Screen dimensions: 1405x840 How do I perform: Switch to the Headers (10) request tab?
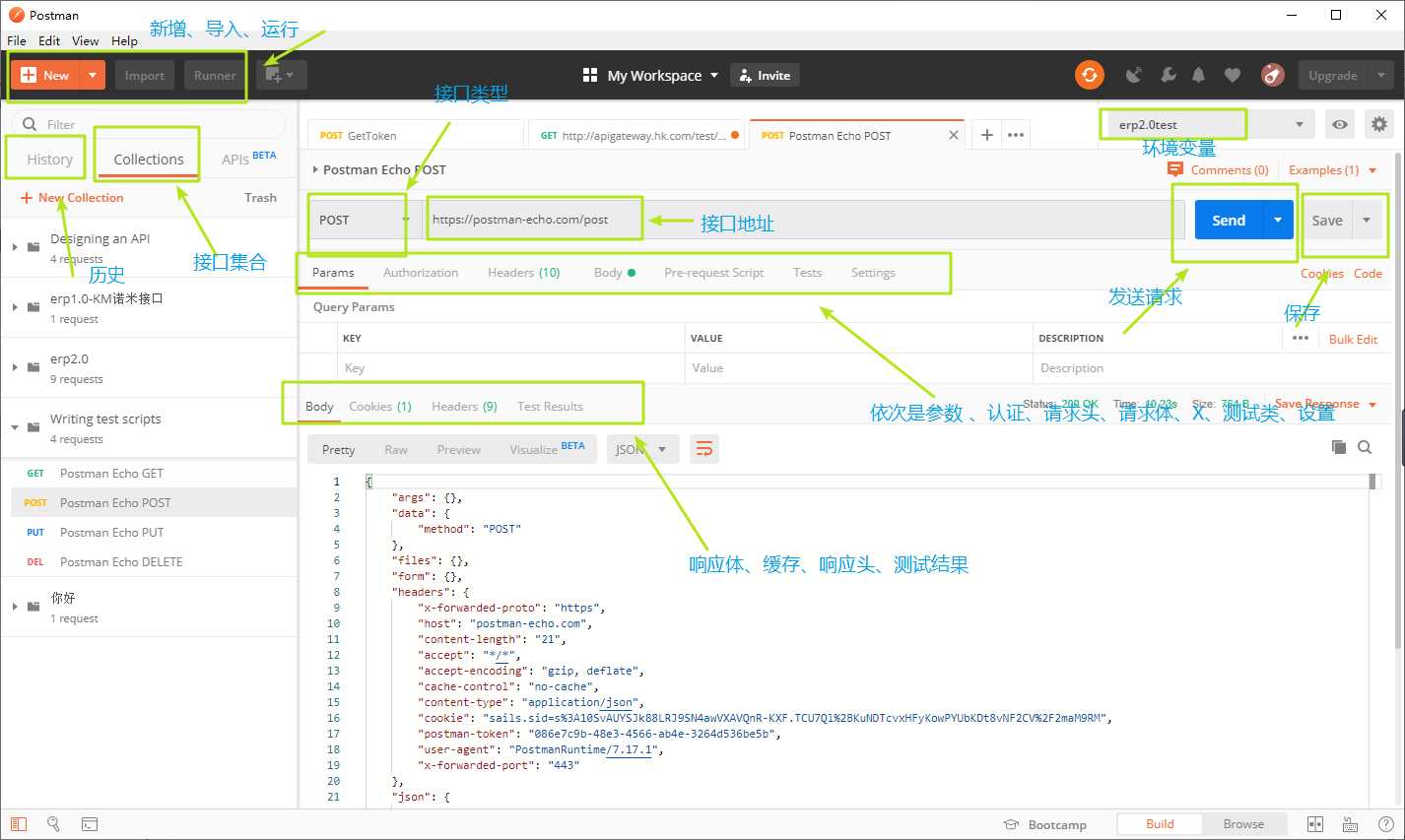(x=523, y=273)
